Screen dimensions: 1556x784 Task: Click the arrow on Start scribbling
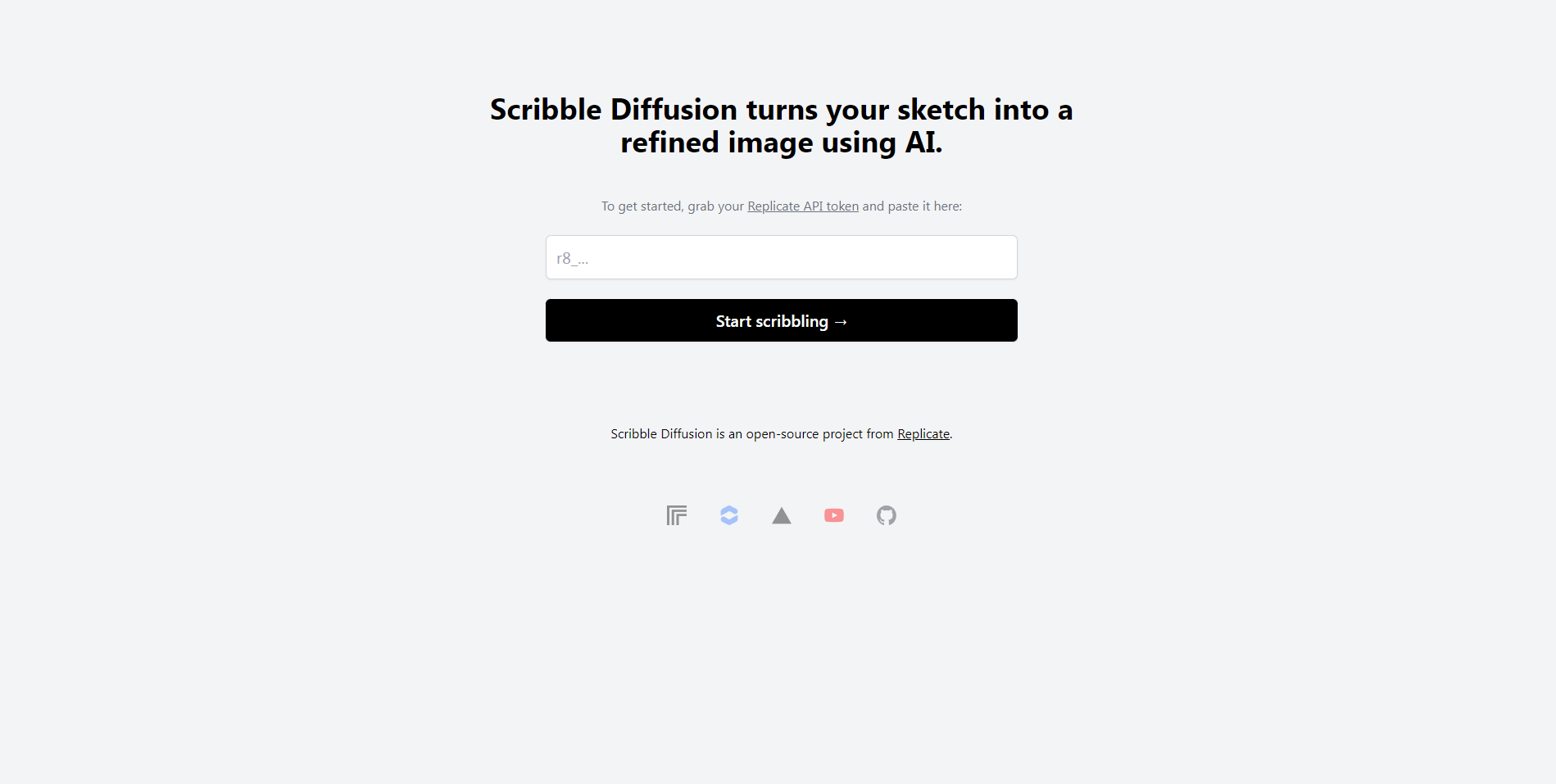point(841,321)
